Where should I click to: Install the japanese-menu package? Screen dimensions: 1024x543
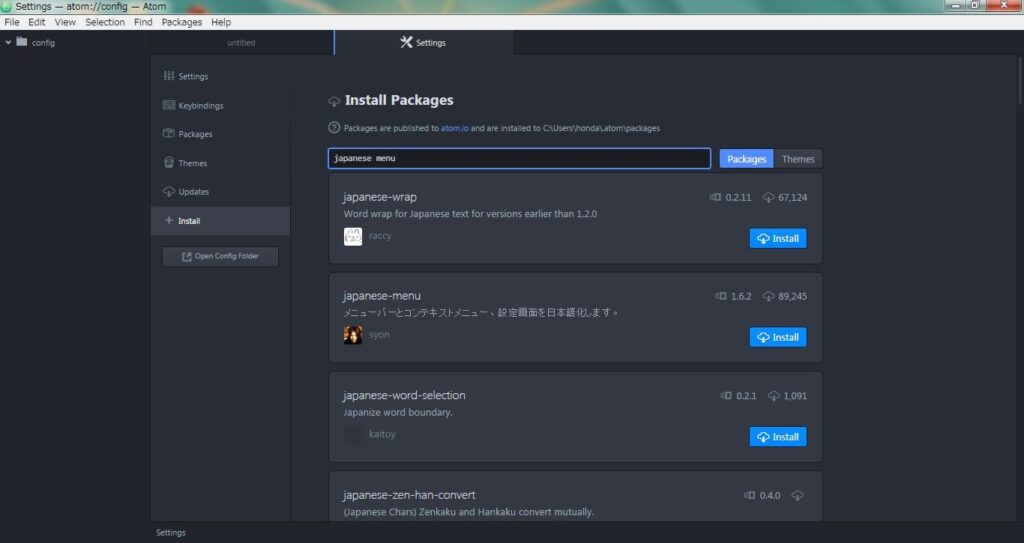click(x=778, y=337)
